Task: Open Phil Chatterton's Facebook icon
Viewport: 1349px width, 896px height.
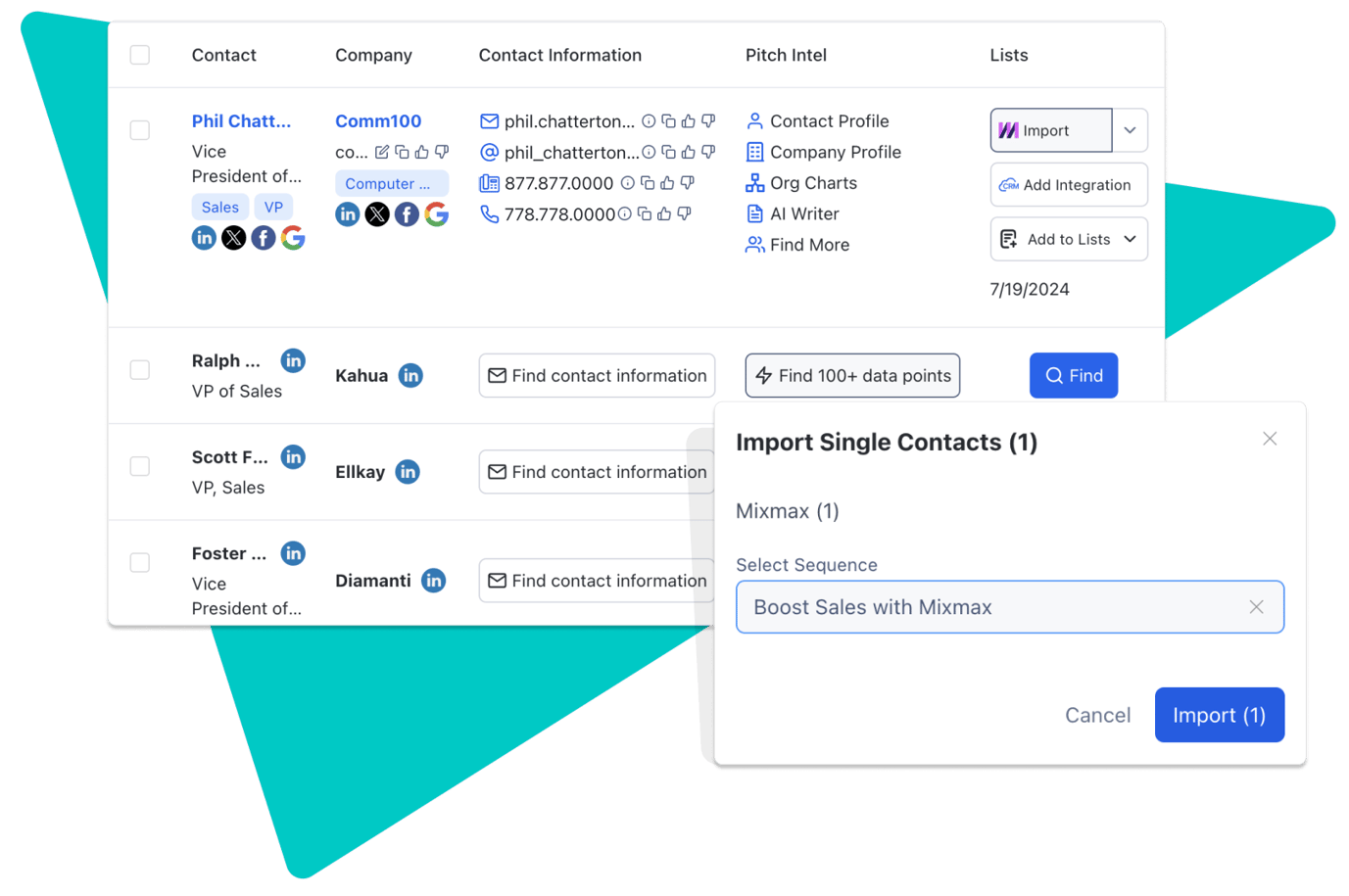Action: pyautogui.click(x=264, y=238)
